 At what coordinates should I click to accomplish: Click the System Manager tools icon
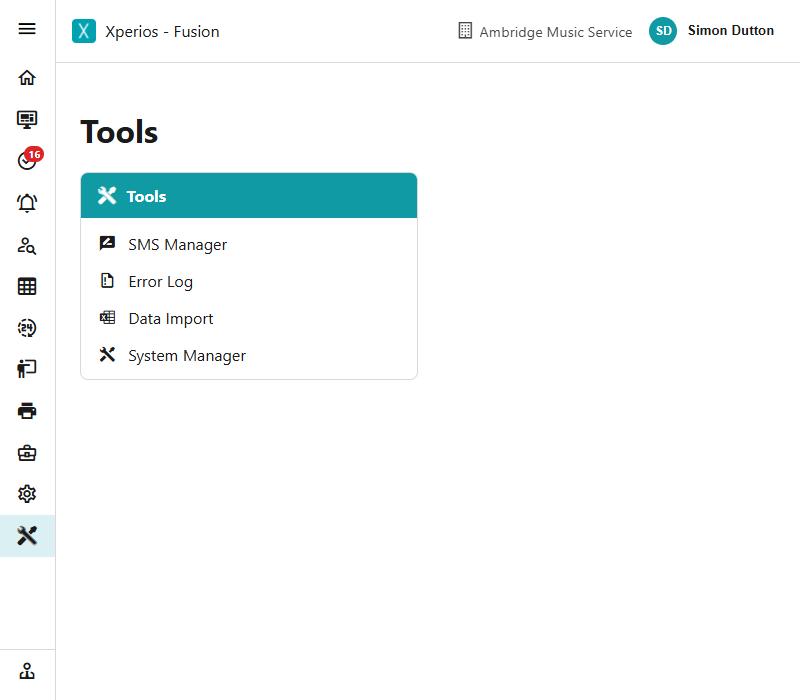107,355
